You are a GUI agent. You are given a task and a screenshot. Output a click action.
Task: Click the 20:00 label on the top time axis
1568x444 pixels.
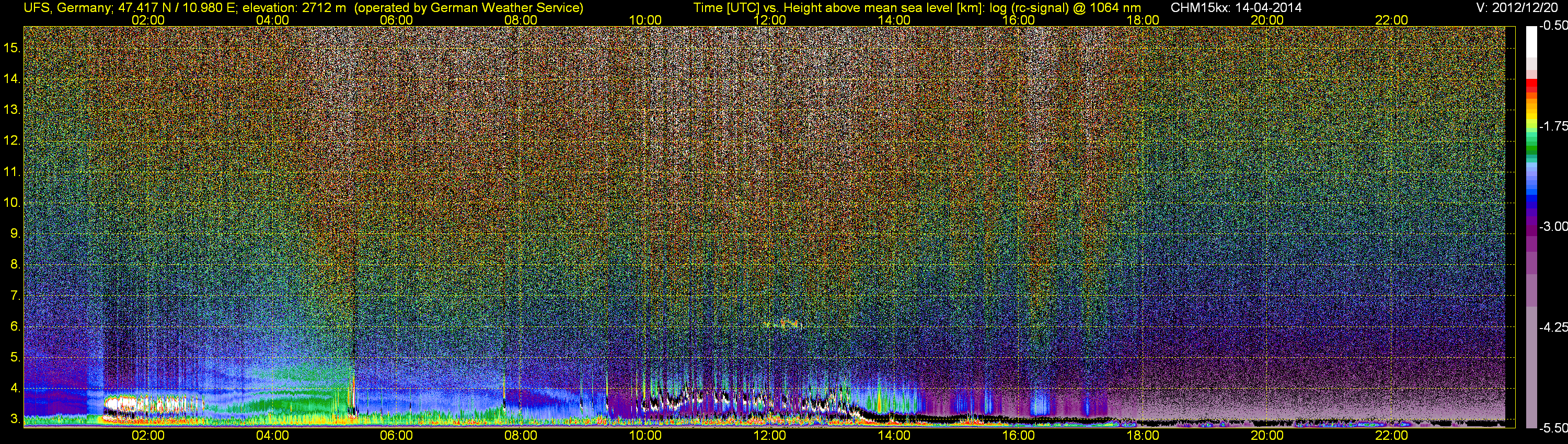pyautogui.click(x=1267, y=20)
